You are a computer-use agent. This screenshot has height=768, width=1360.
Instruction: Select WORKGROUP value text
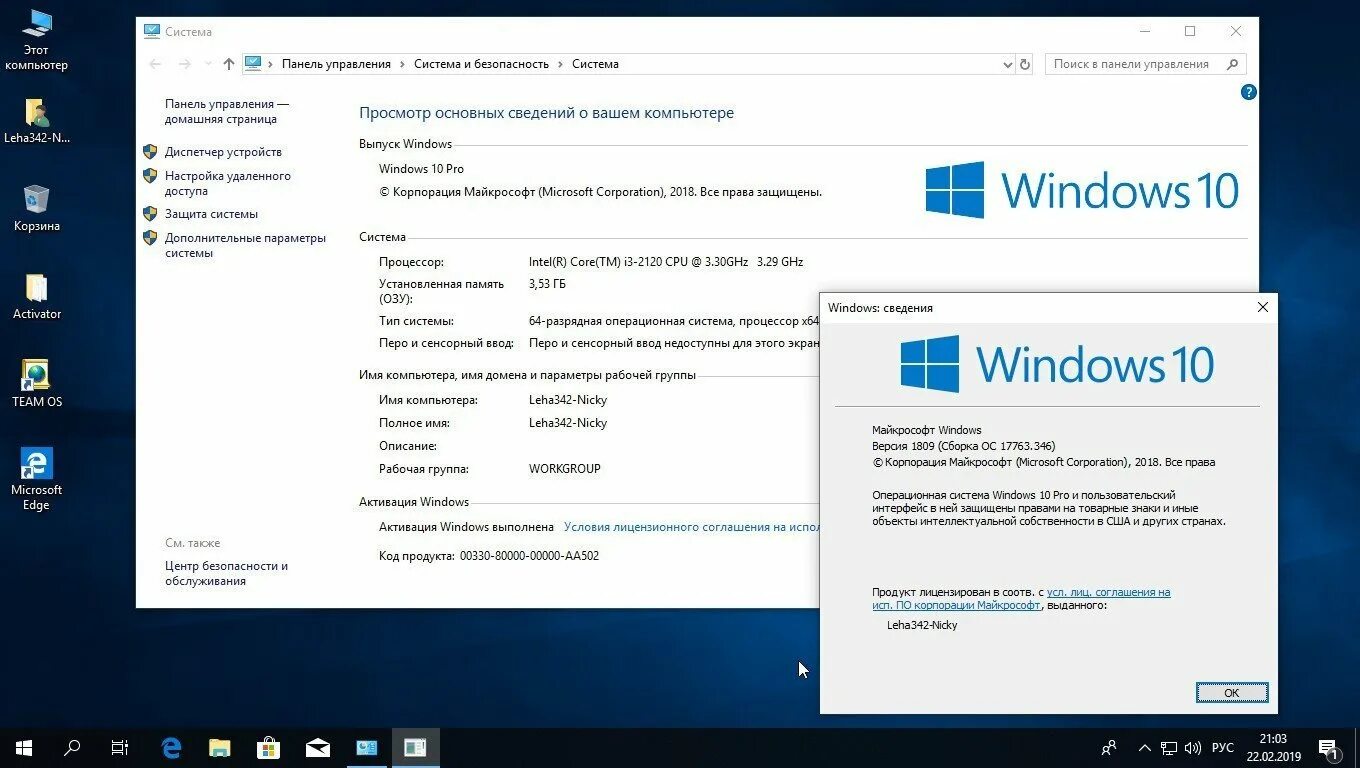coord(565,469)
